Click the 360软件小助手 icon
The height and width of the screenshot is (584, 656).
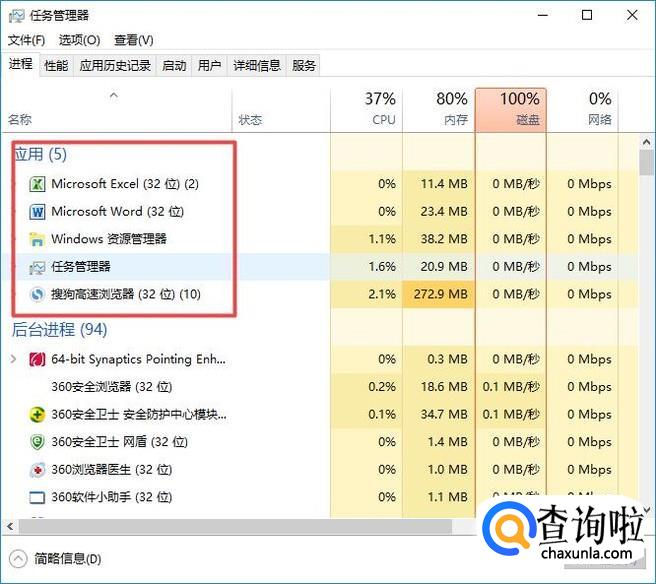click(37, 497)
